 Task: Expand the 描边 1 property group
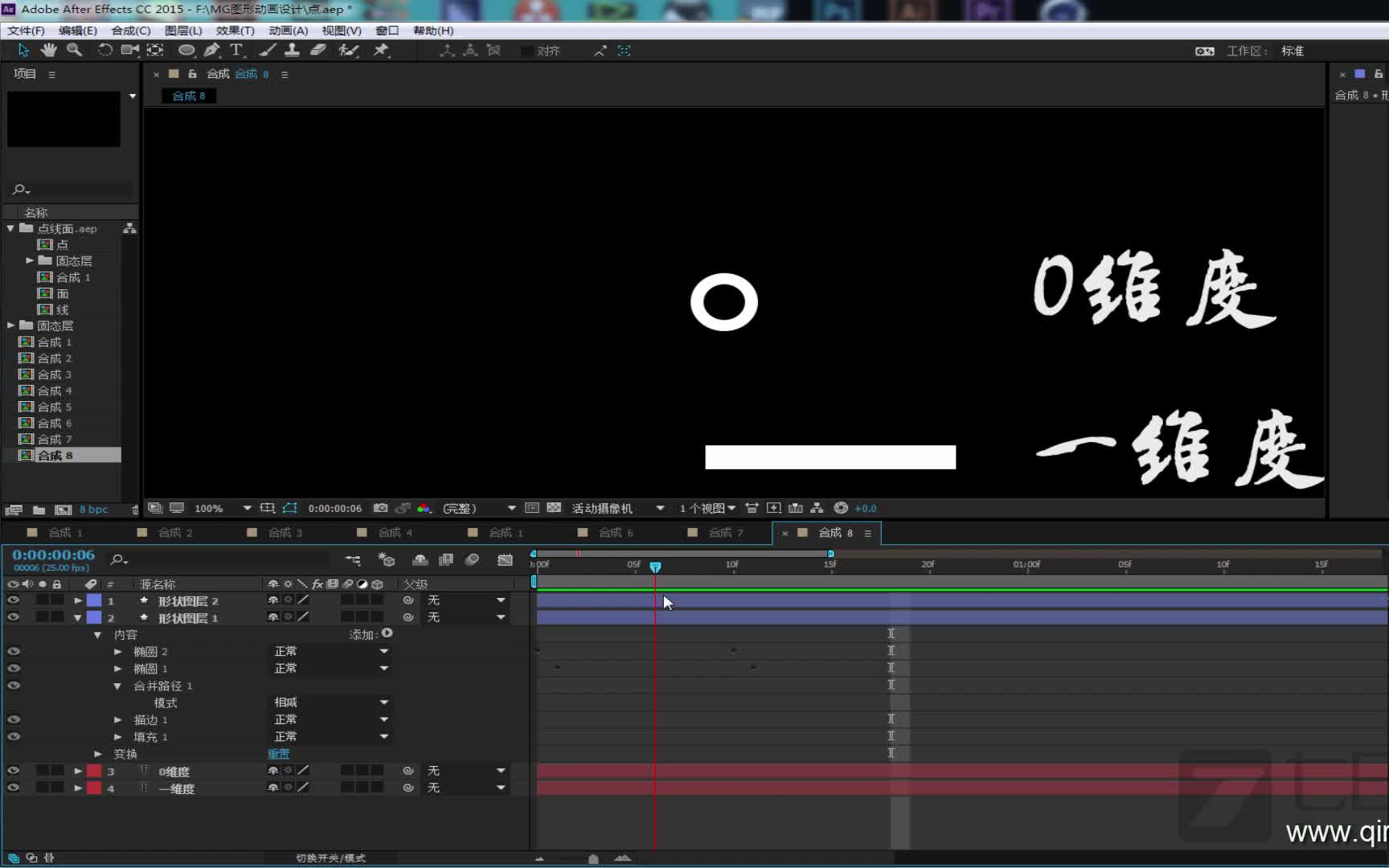tap(118, 720)
